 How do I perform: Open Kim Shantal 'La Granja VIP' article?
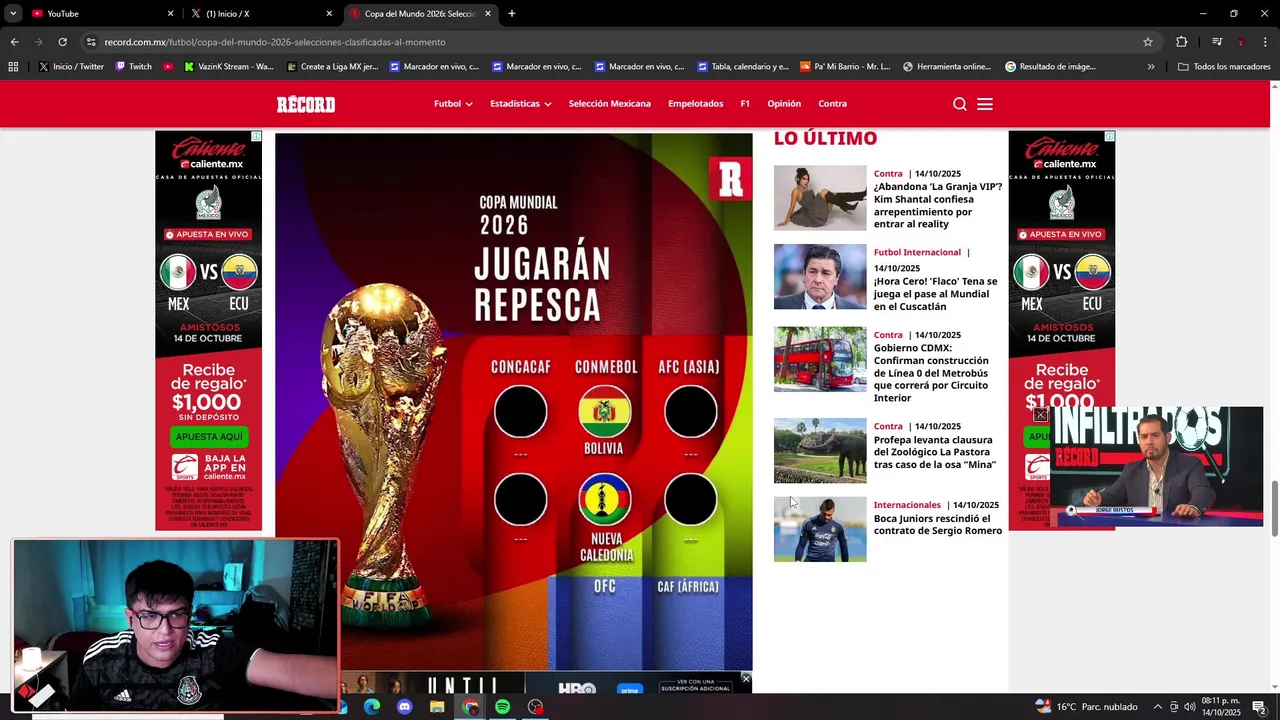[938, 205]
